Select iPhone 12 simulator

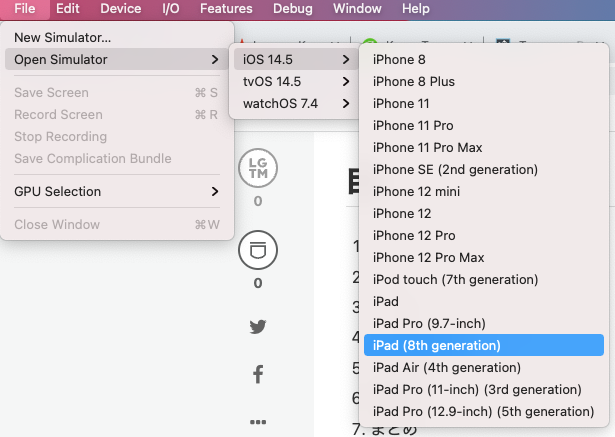pyautogui.click(x=484, y=213)
